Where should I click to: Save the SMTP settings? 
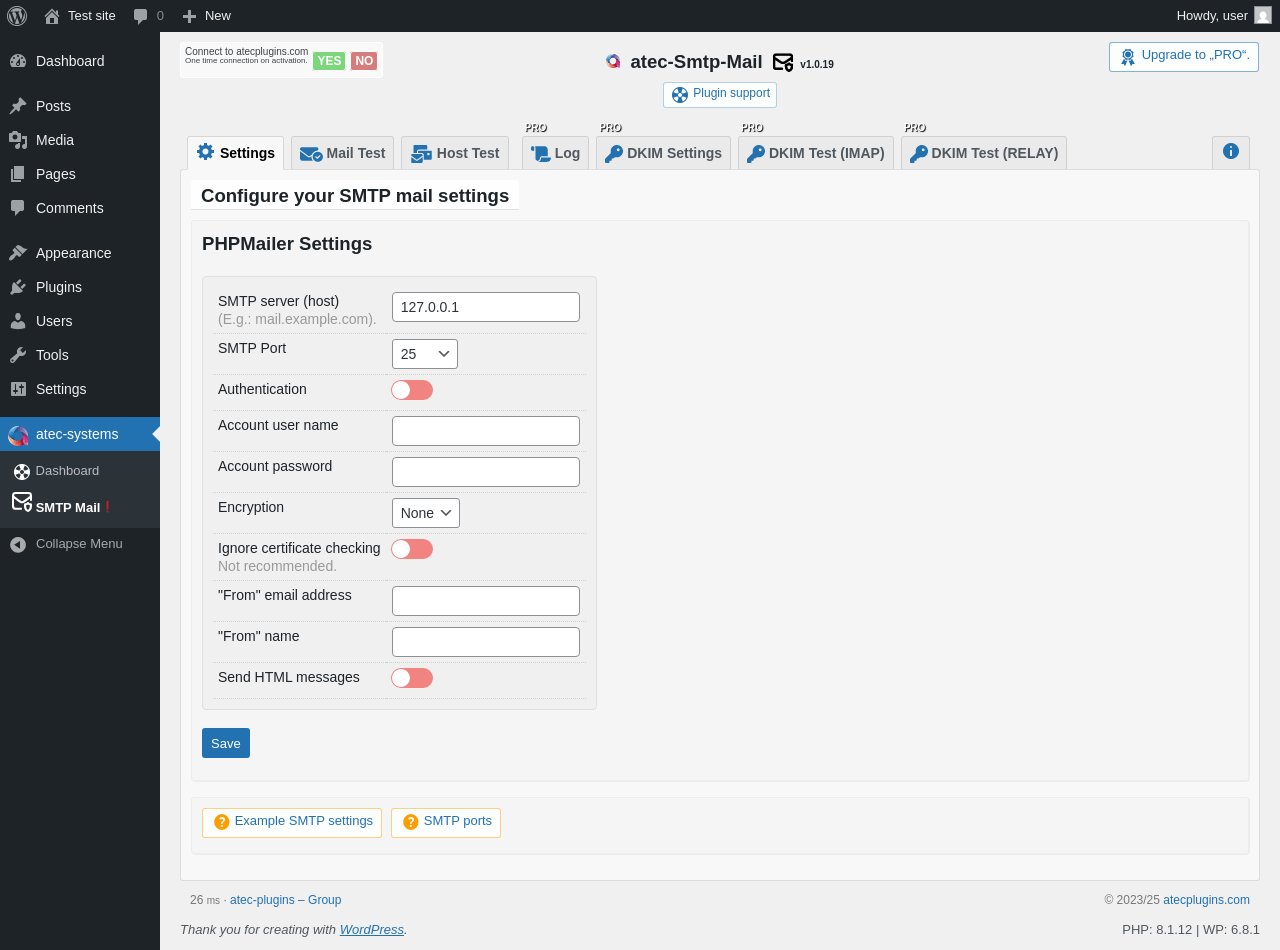click(x=226, y=743)
